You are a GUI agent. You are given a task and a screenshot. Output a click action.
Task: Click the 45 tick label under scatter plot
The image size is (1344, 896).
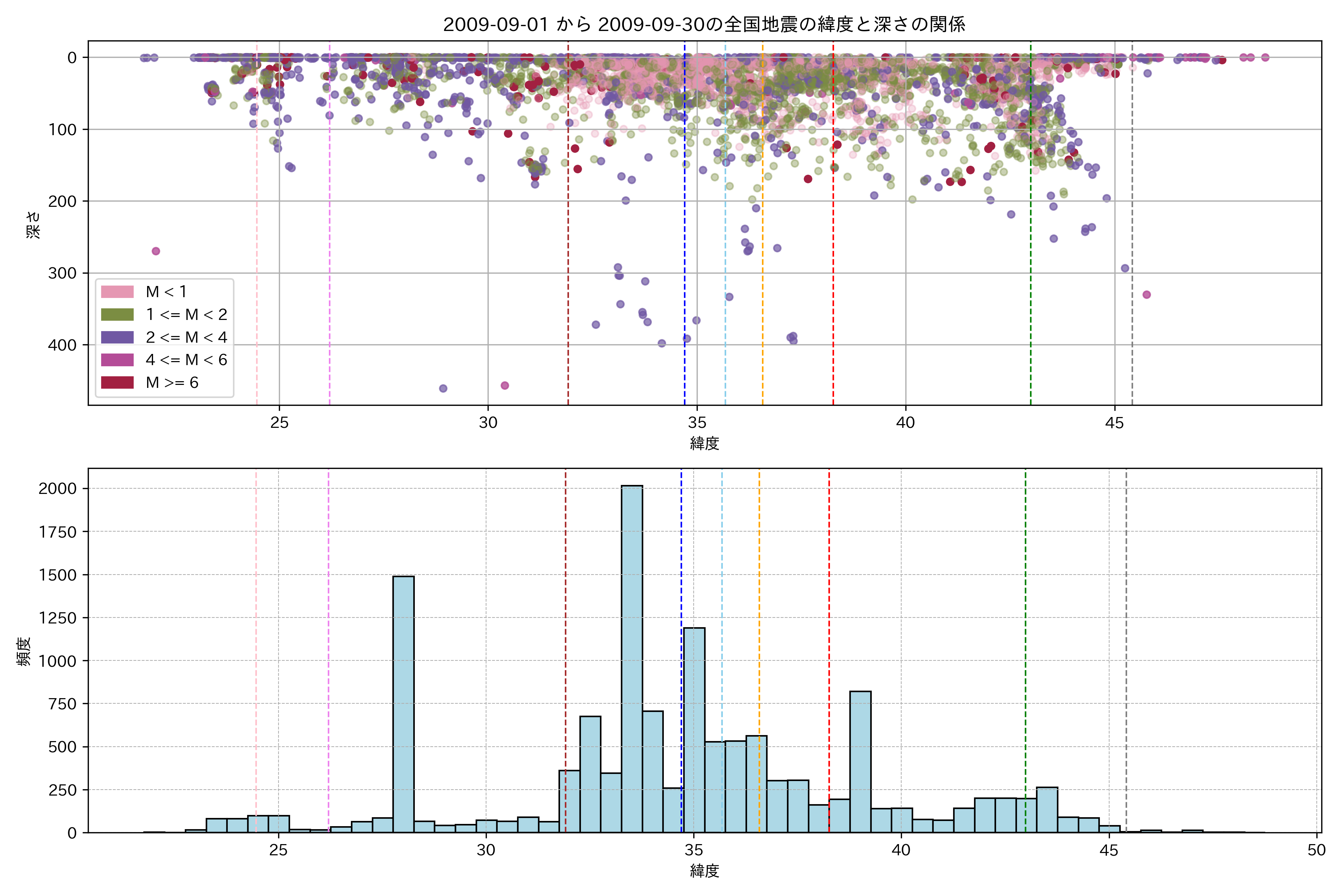click(x=1114, y=423)
